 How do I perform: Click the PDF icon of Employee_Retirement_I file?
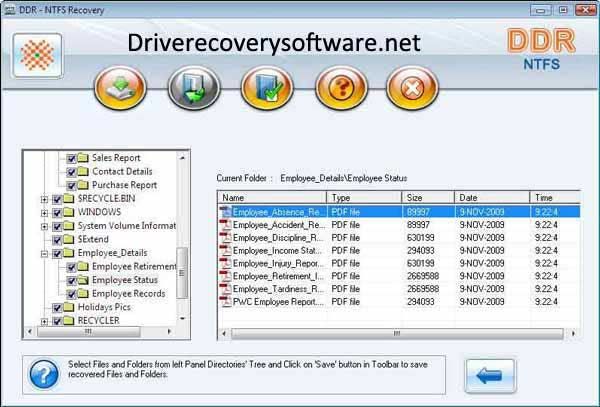coord(225,276)
